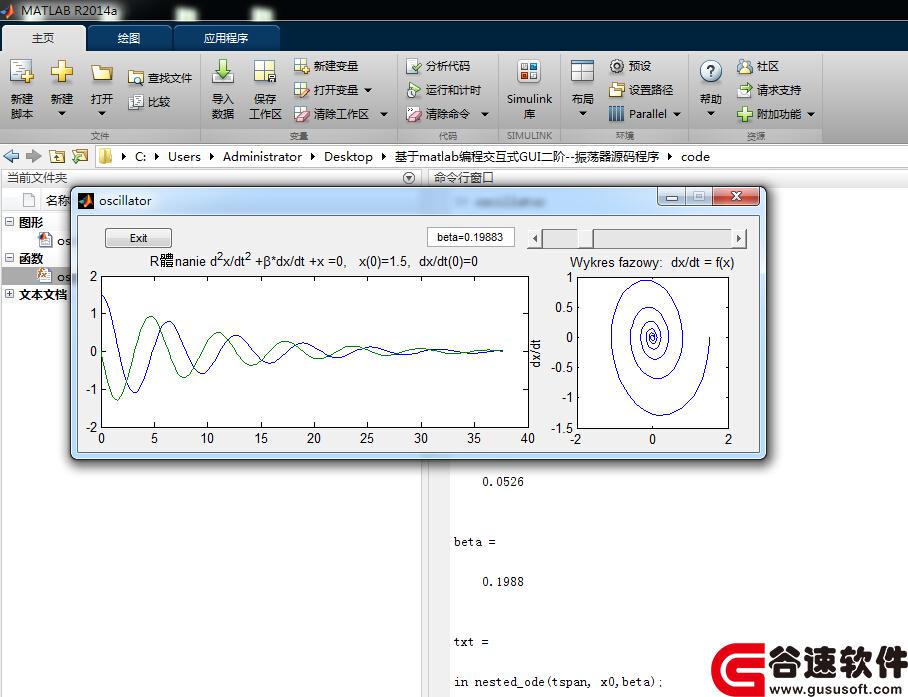Click the forward arrow in address bar
Image resolution: width=908 pixels, height=697 pixels.
coord(34,156)
